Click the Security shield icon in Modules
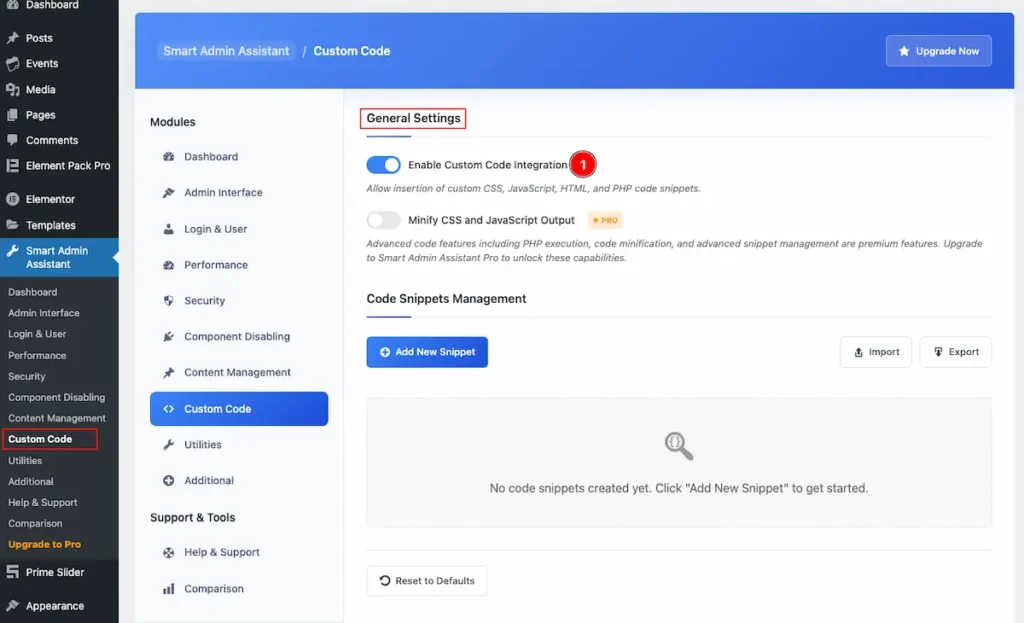 tap(168, 301)
